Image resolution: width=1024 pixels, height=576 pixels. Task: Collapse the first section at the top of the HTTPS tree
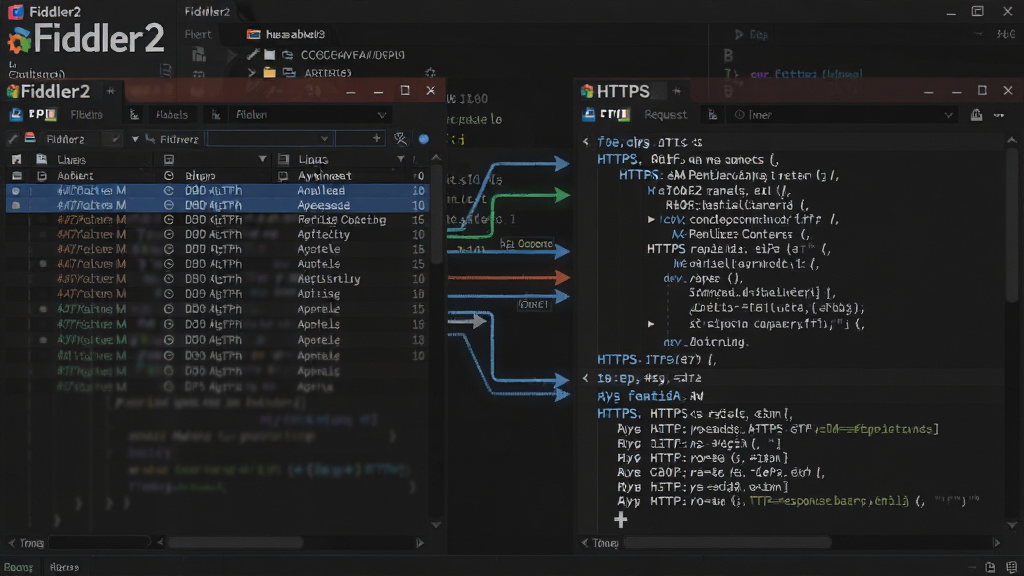tap(586, 142)
